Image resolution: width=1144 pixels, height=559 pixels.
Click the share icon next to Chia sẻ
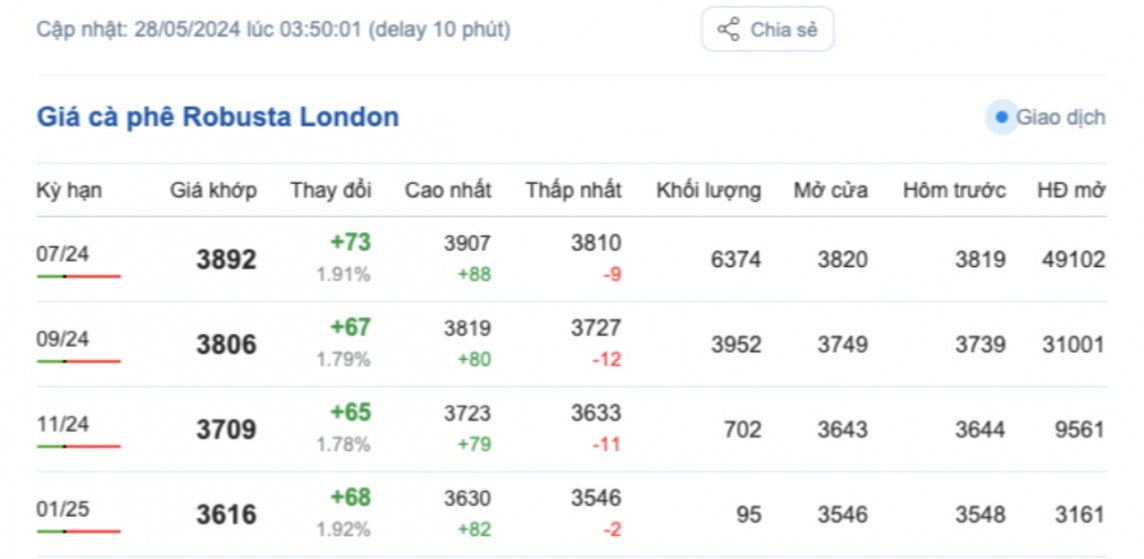tap(728, 29)
